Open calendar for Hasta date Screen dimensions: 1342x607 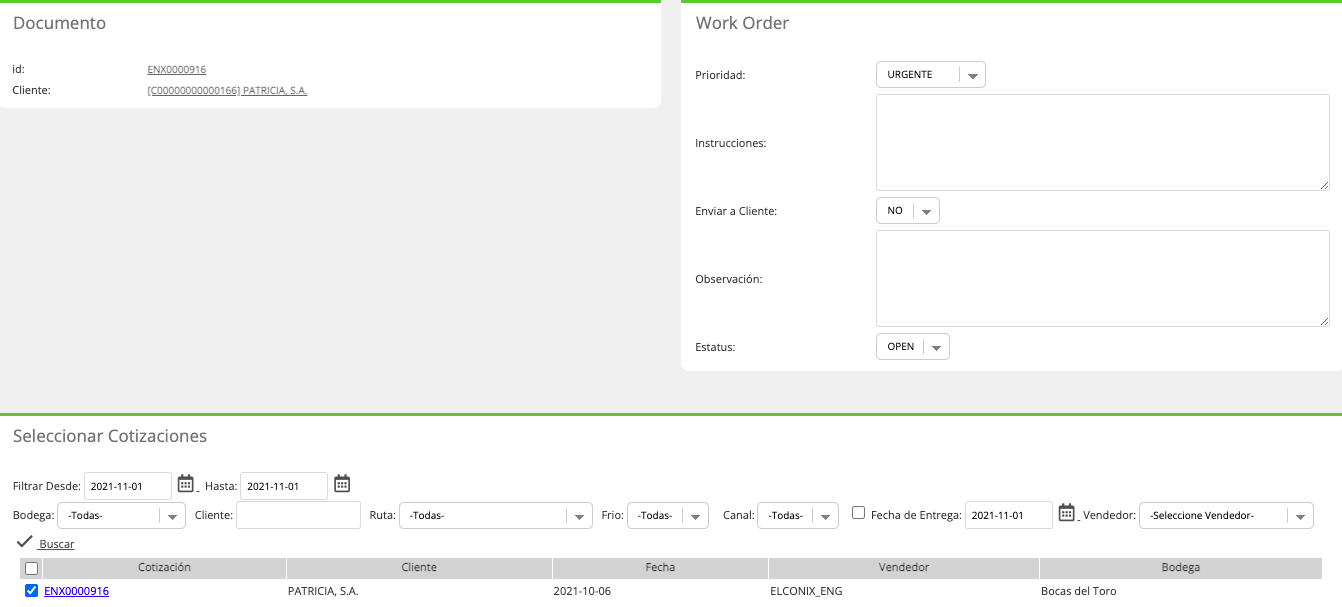click(x=342, y=484)
